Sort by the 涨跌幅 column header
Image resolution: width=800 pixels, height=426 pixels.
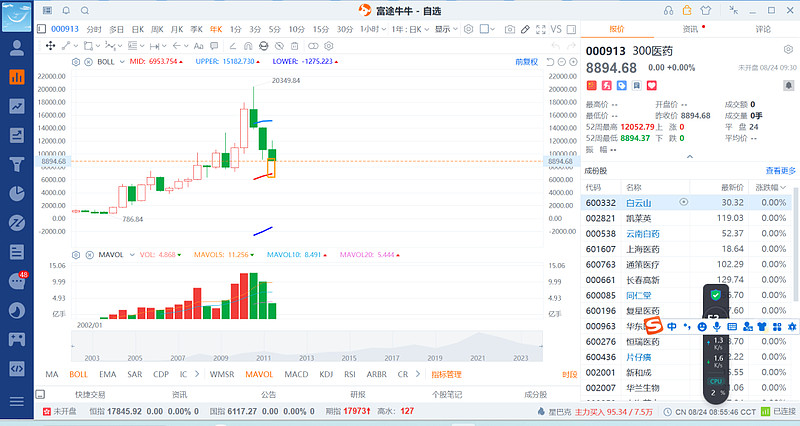[770, 187]
